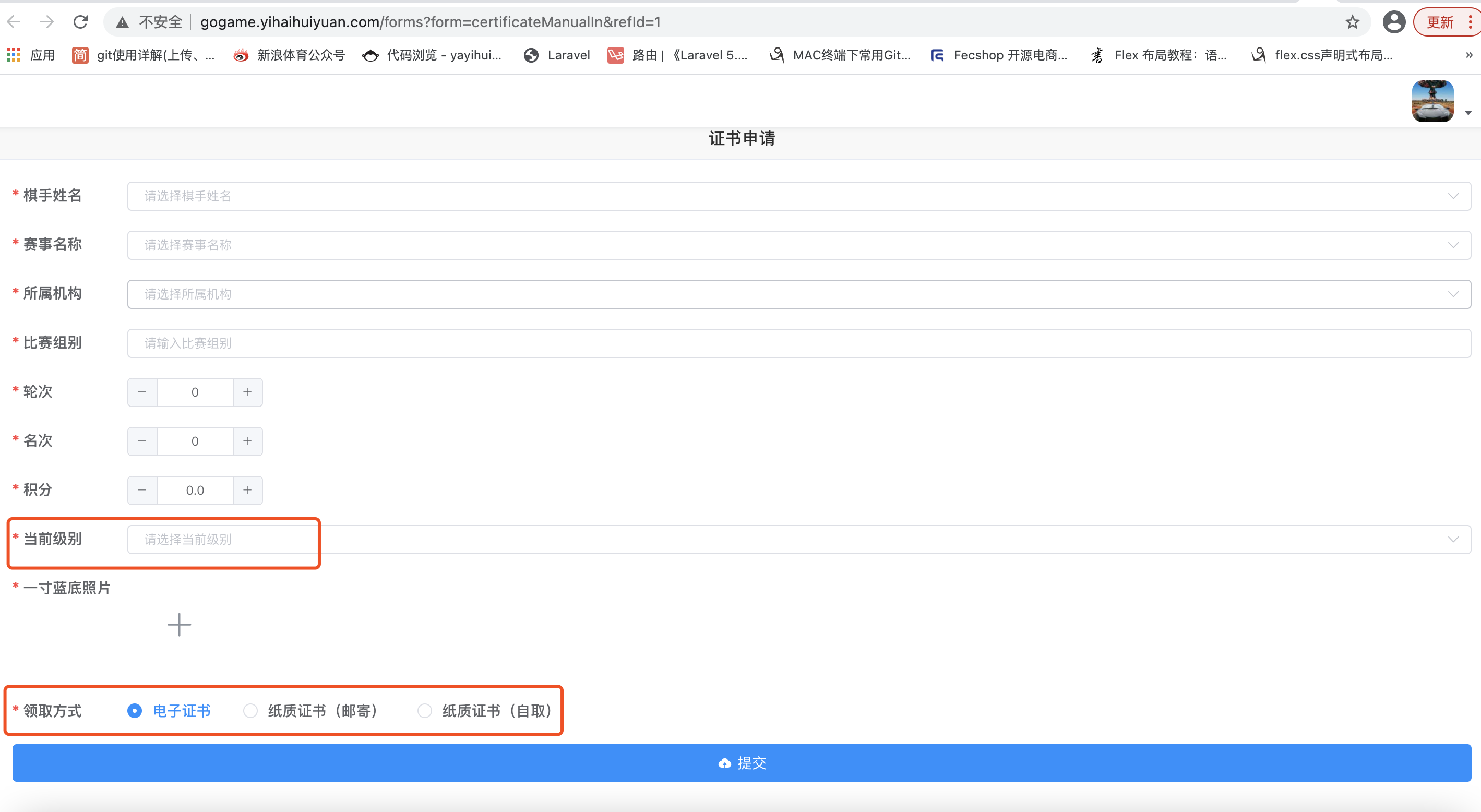1481x812 pixels.
Task: Click the chevron on 赛事名称 select
Action: pyautogui.click(x=1453, y=245)
